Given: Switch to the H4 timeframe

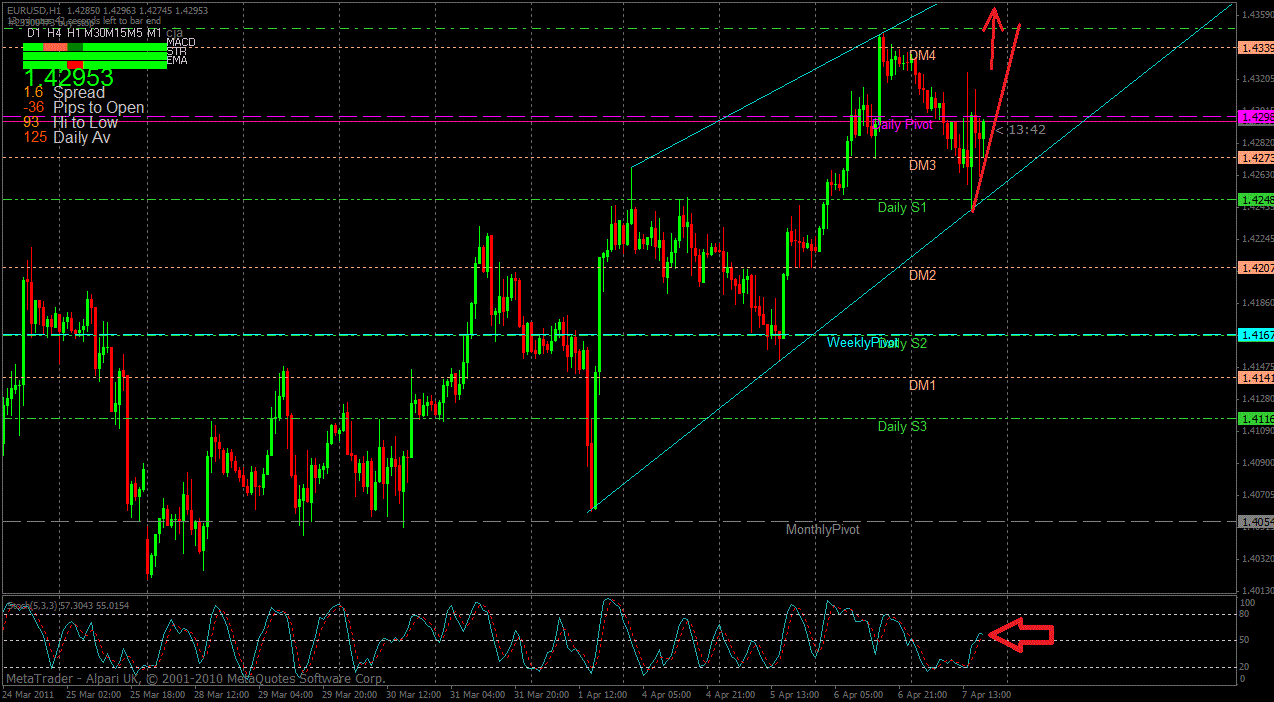Looking at the screenshot, I should pos(54,34).
